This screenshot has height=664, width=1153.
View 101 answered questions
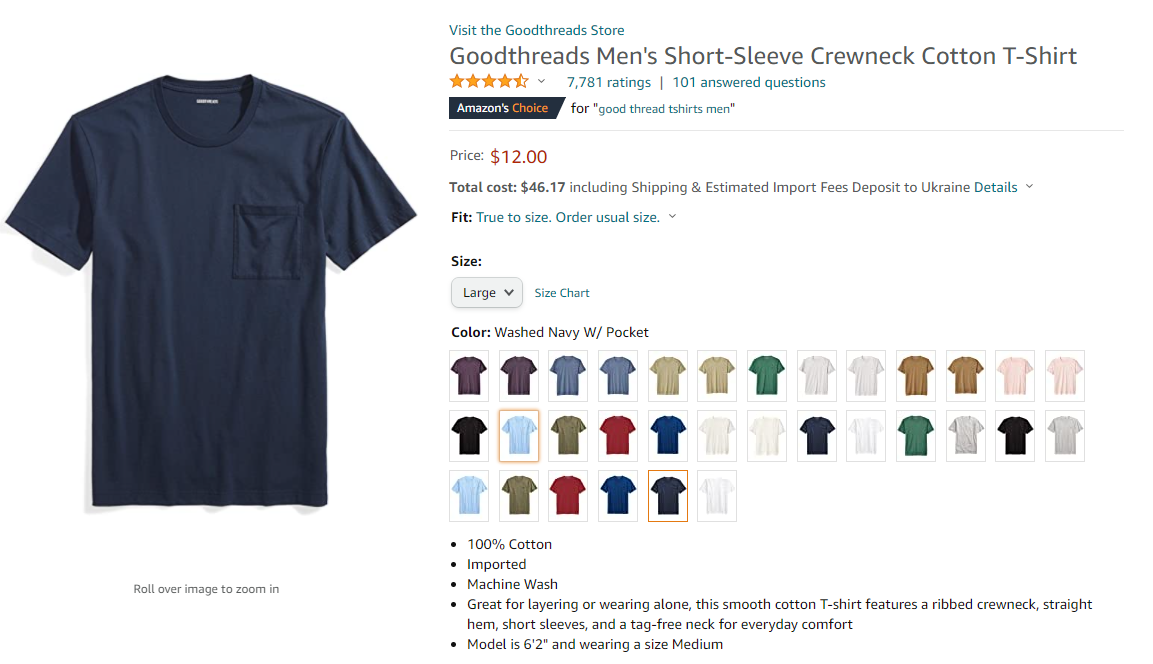749,82
